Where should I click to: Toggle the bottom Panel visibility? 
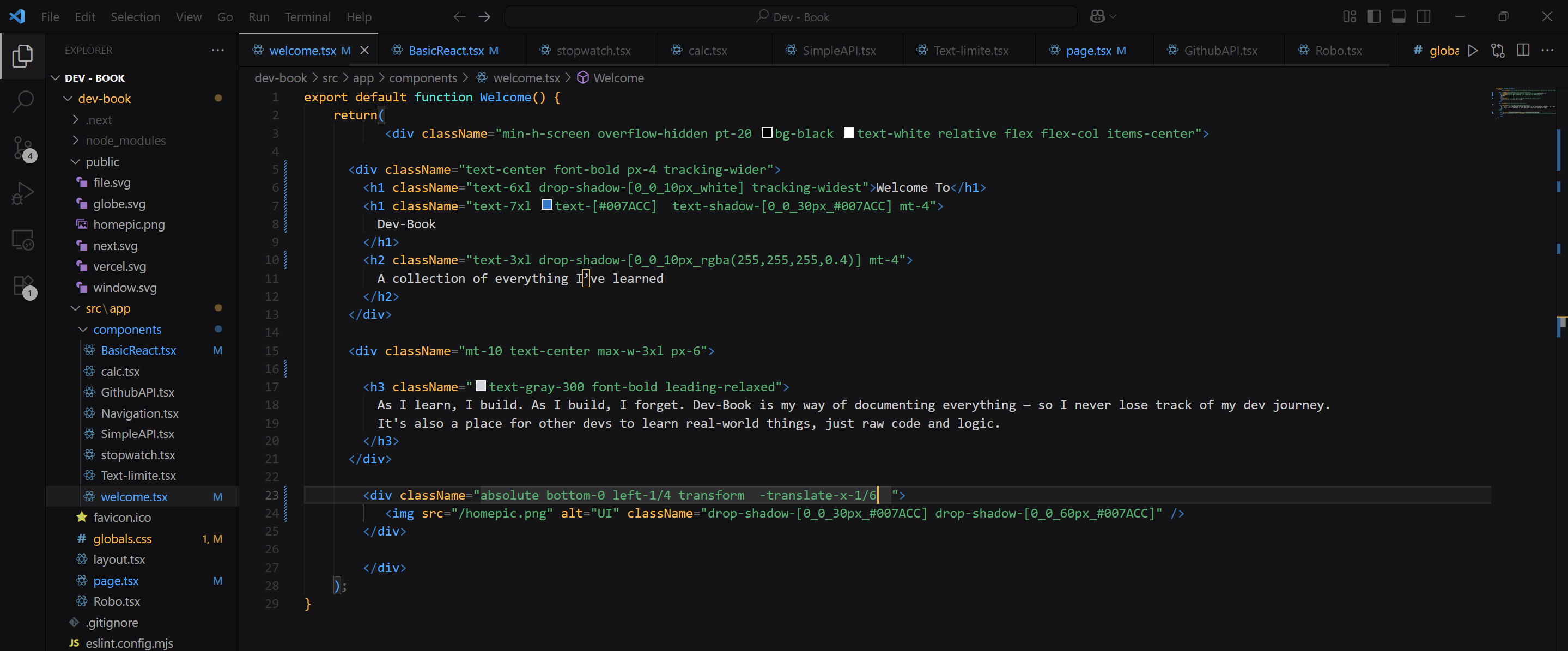pyautogui.click(x=1399, y=16)
